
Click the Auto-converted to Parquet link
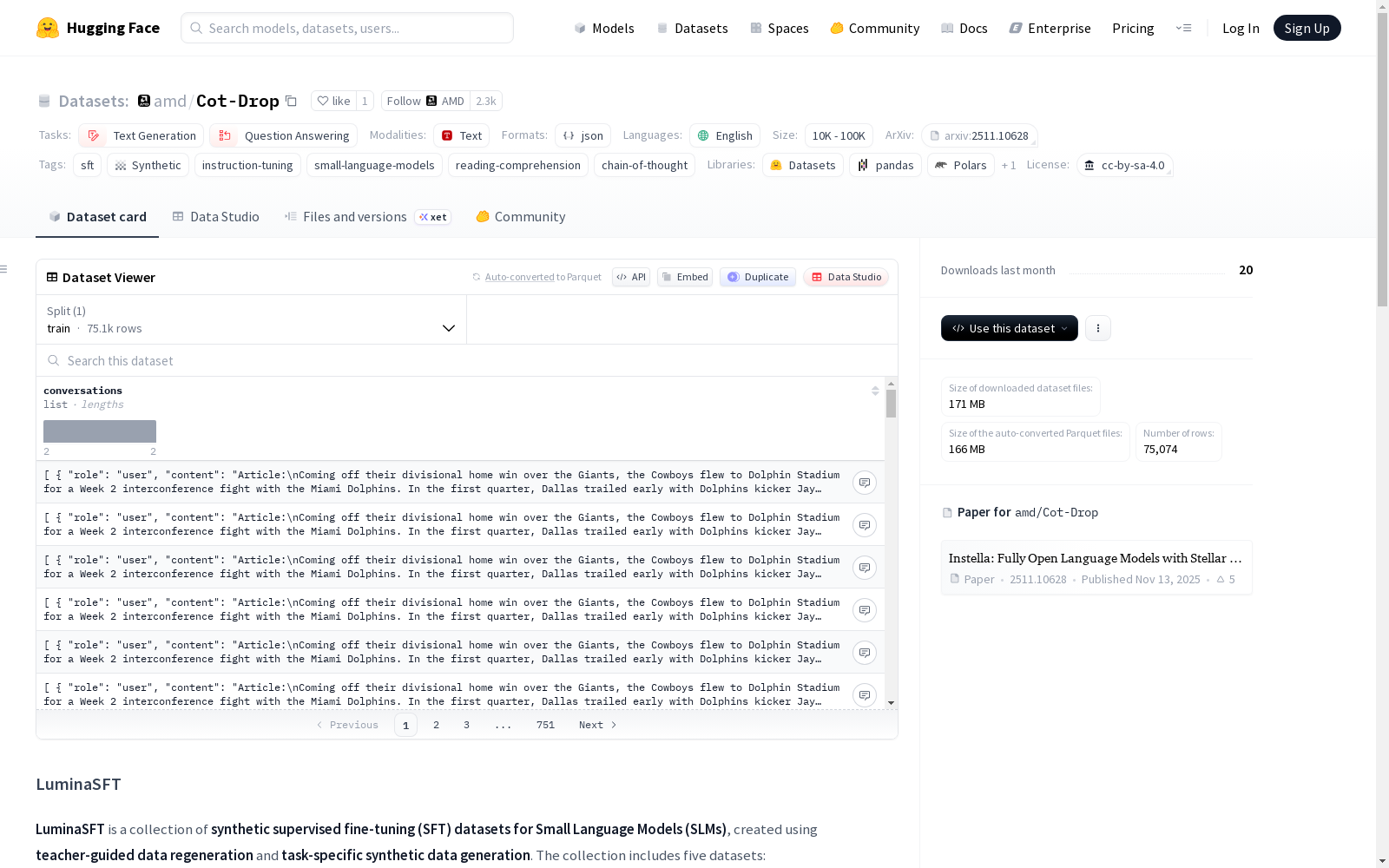coord(543,277)
